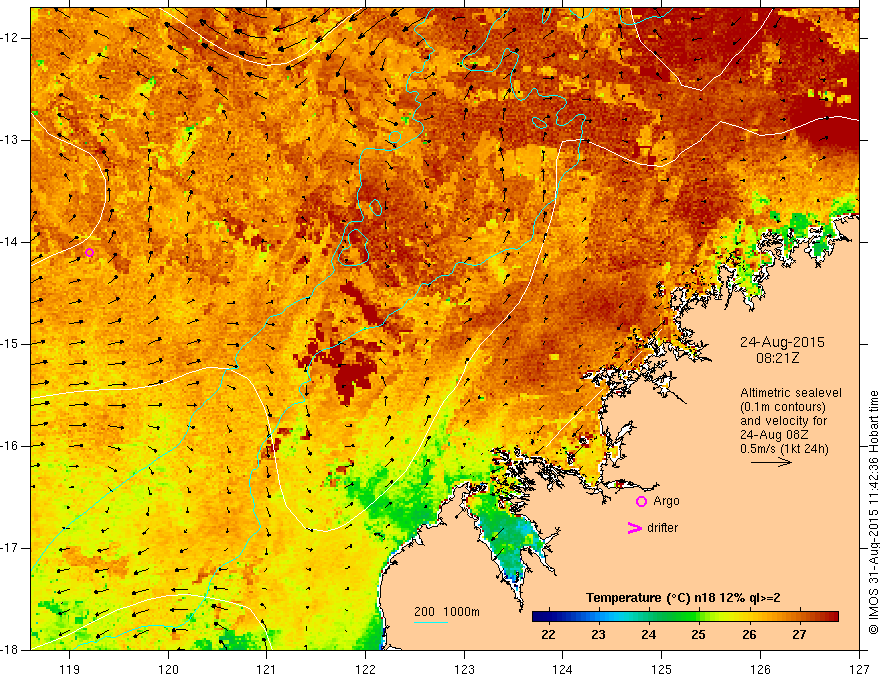The image size is (880, 680).
Task: Click the magenta drifter arrowhead in the legend
Action: 635,528
